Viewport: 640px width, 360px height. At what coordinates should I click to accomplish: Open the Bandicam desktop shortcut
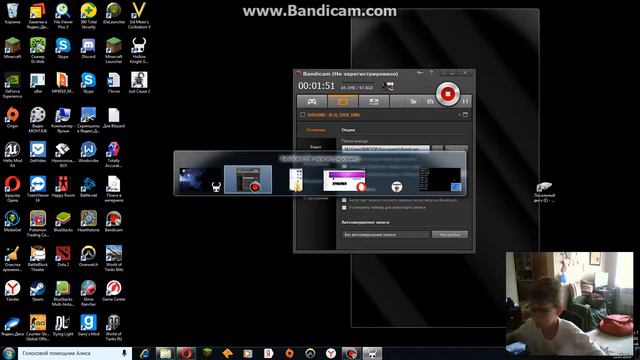tap(114, 222)
